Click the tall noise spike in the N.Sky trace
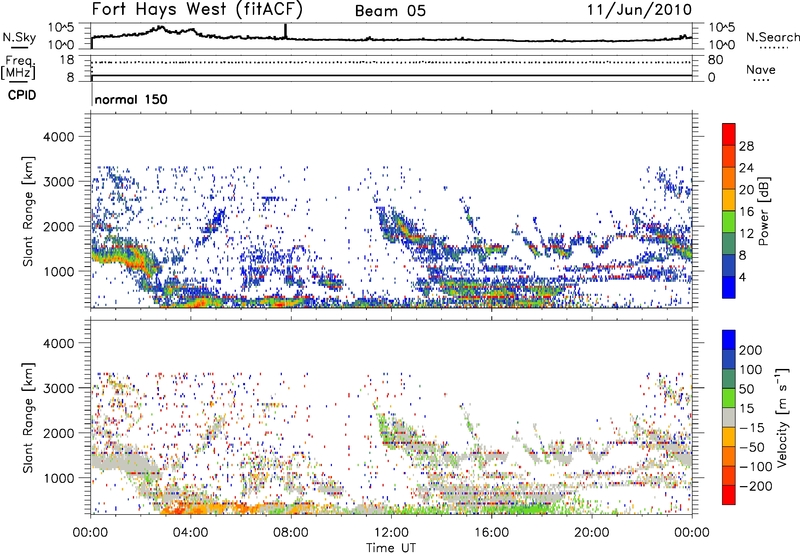 [286, 31]
